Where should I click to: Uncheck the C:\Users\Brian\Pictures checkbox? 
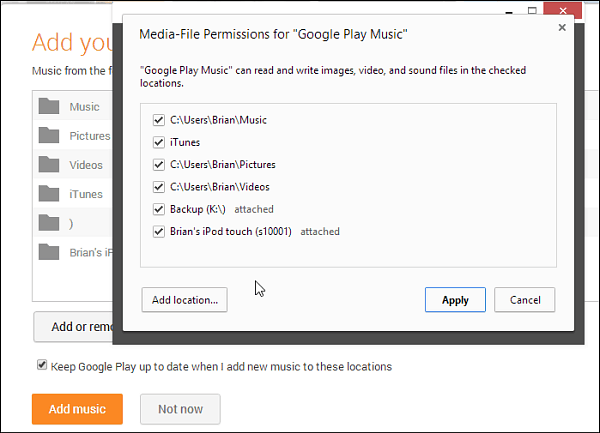[159, 164]
